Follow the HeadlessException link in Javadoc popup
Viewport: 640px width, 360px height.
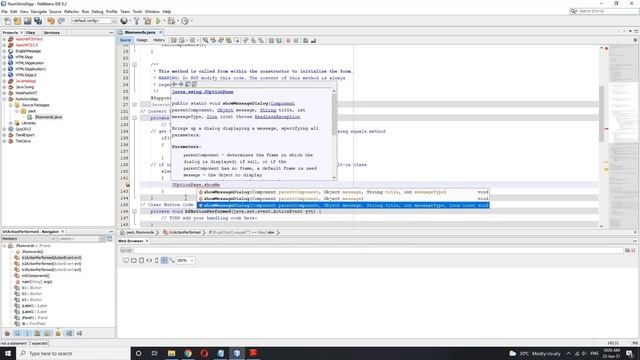[277, 117]
